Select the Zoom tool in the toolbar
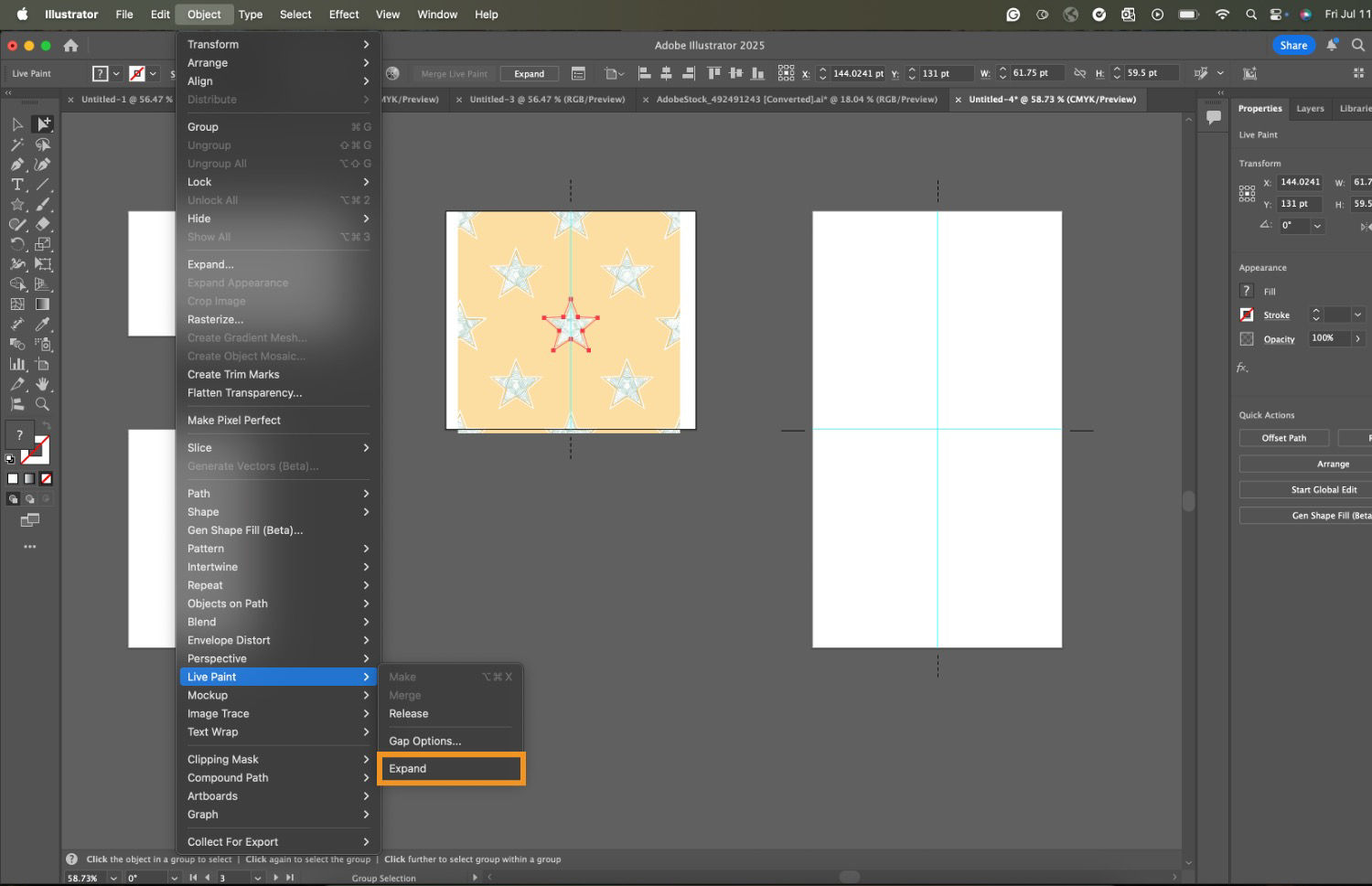This screenshot has height=886, width=1372. pos(42,404)
